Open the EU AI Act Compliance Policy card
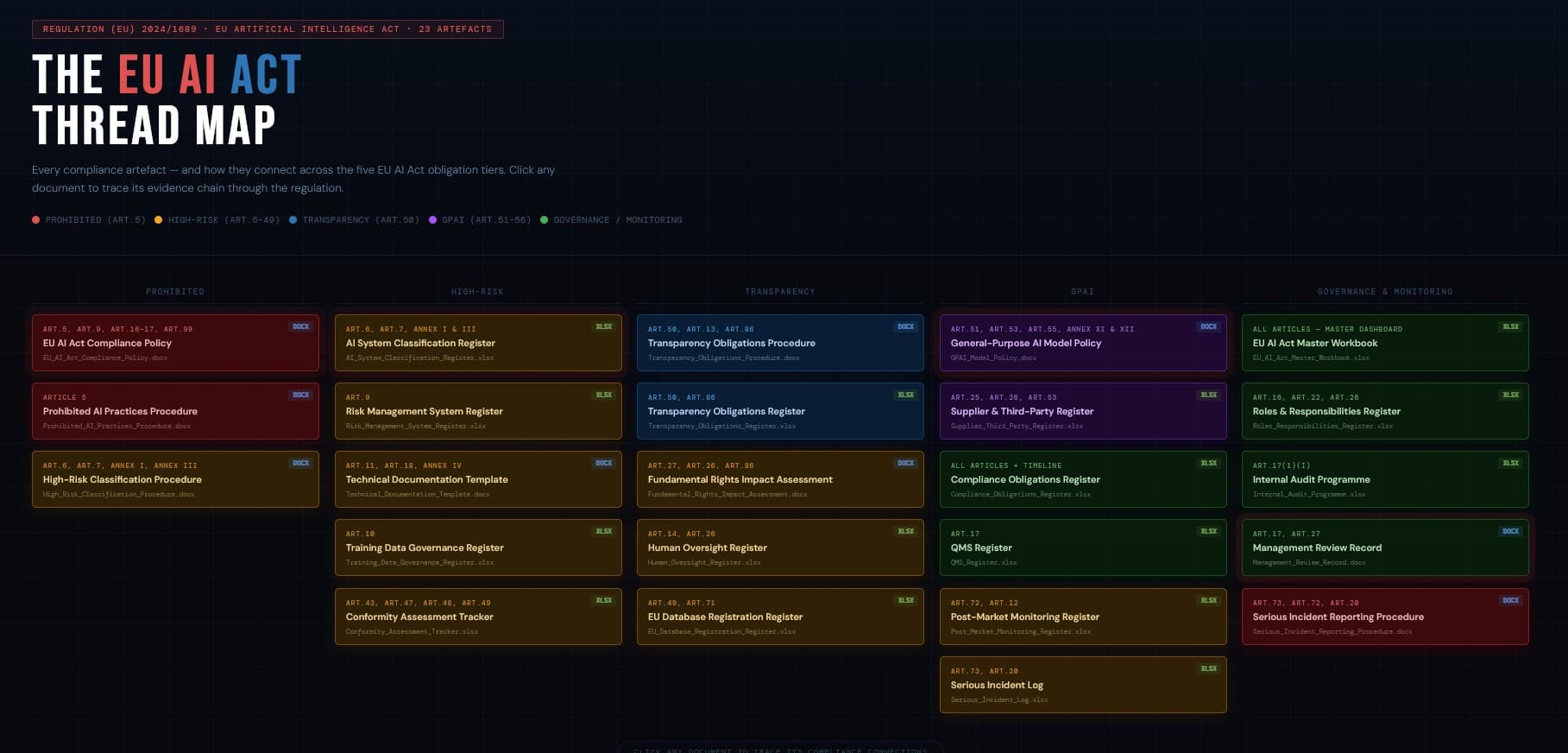Viewport: 1568px width, 753px height. pos(175,343)
